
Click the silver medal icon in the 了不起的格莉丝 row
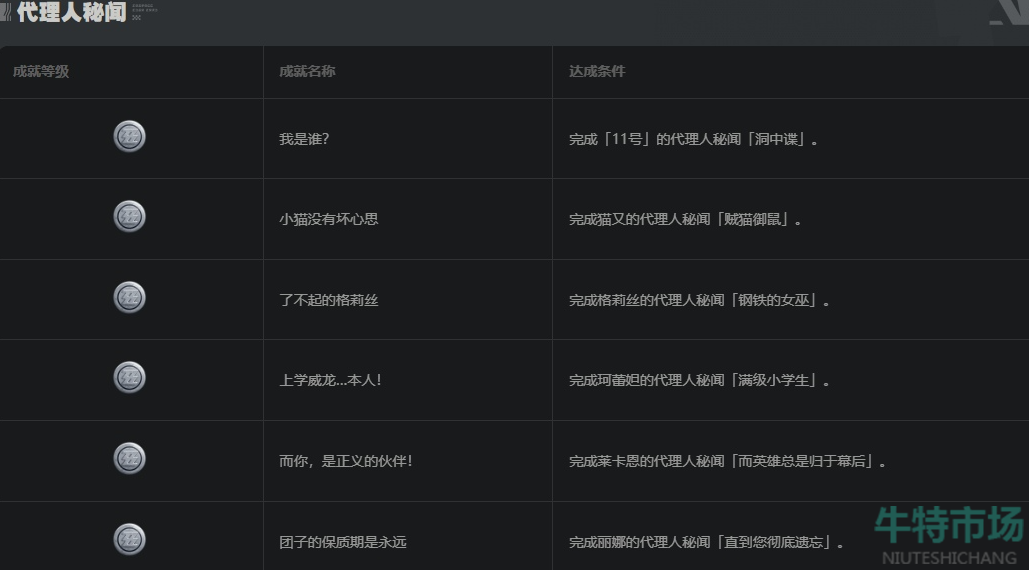(x=129, y=297)
